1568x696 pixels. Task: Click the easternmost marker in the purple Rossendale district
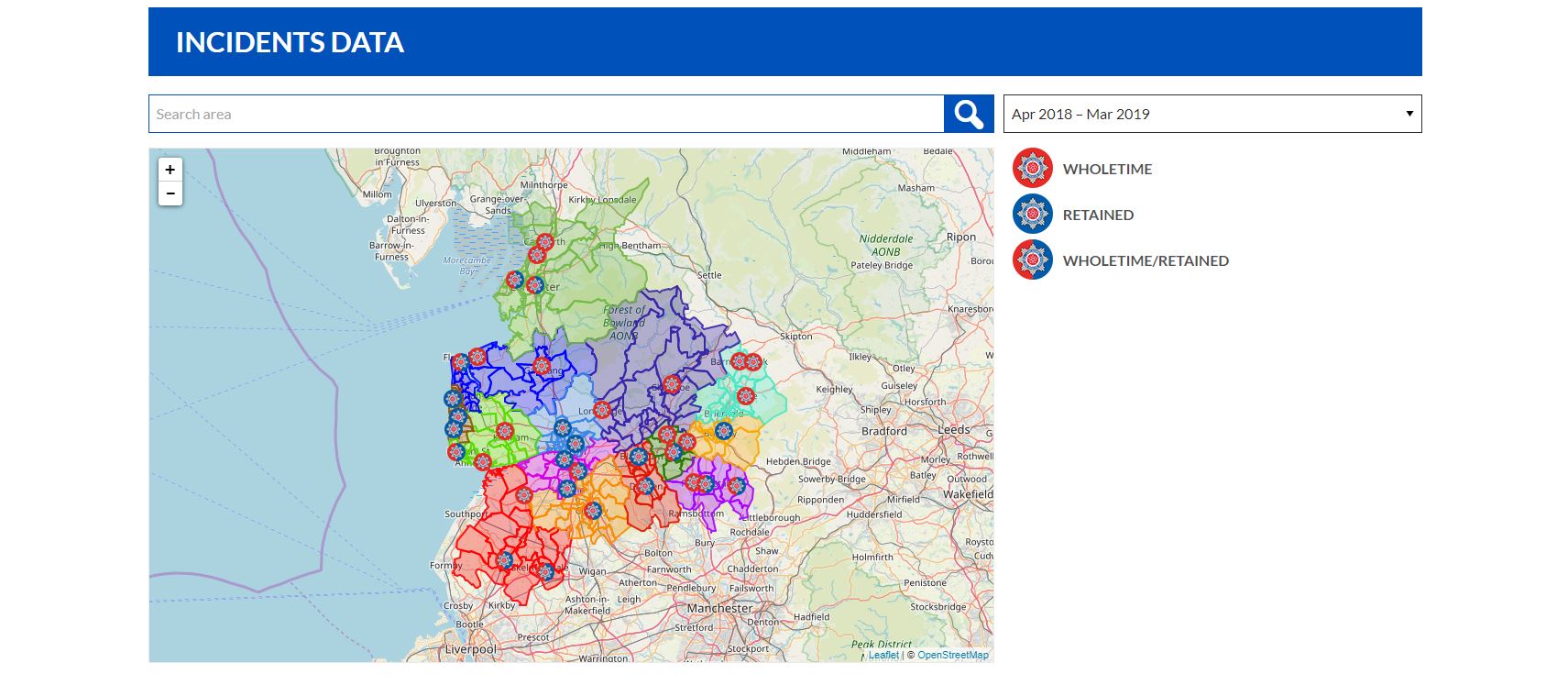(x=736, y=485)
